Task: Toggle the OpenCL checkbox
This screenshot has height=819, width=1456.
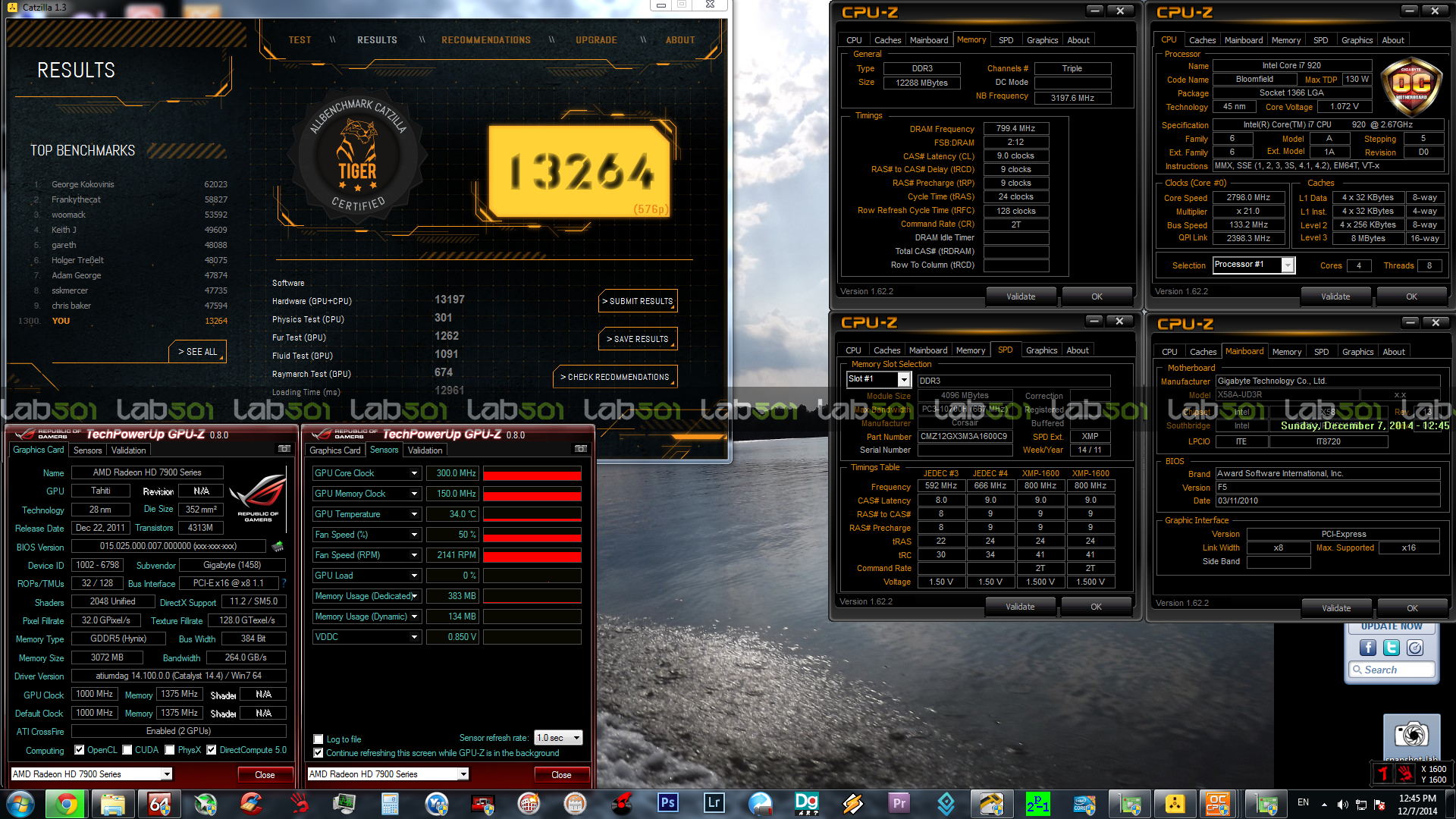Action: pyautogui.click(x=80, y=750)
